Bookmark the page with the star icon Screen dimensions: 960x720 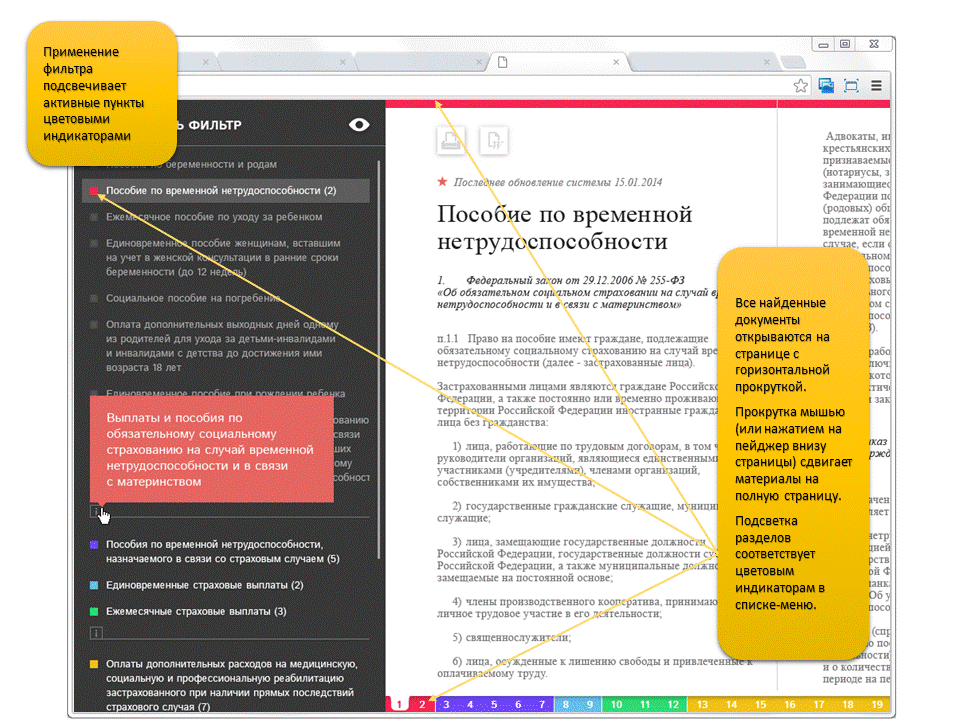800,86
